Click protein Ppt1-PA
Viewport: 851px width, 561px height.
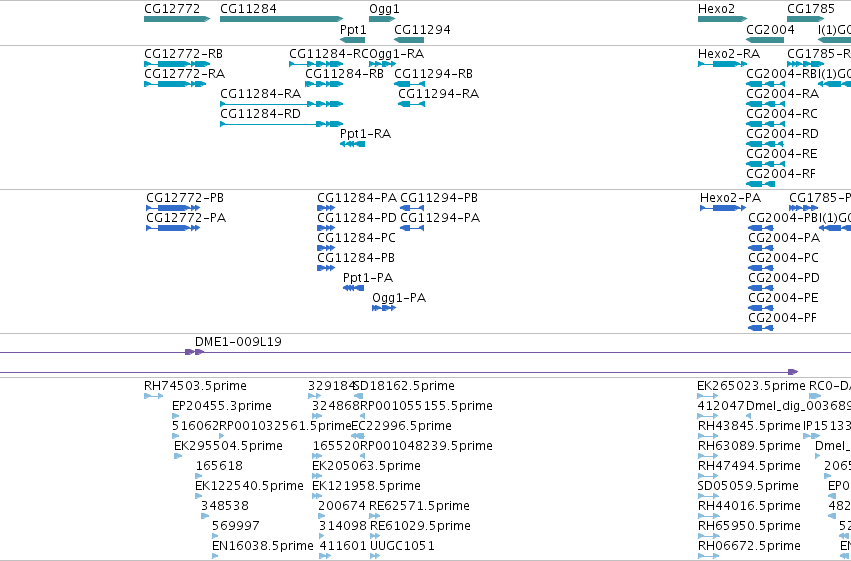353,288
